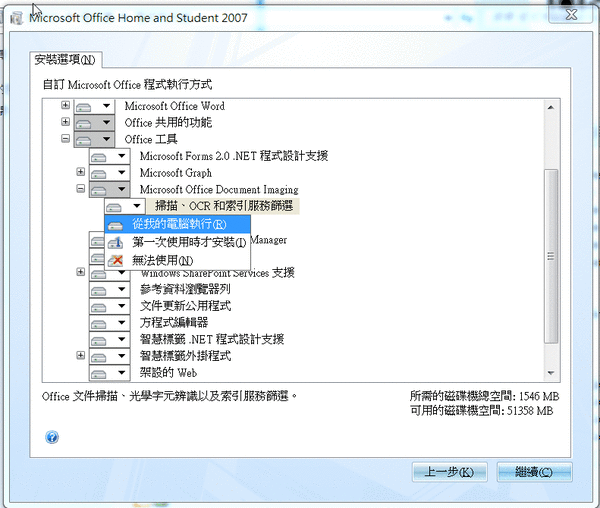Open install dropdown for 方程式編輯器
Viewport: 600px width, 508px height.
(109, 323)
